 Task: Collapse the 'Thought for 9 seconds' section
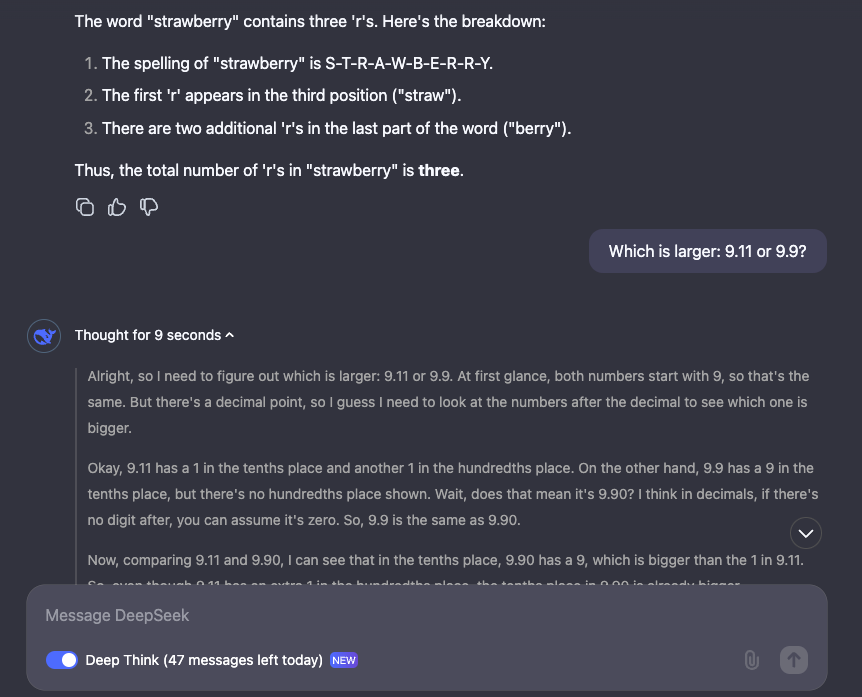point(155,335)
